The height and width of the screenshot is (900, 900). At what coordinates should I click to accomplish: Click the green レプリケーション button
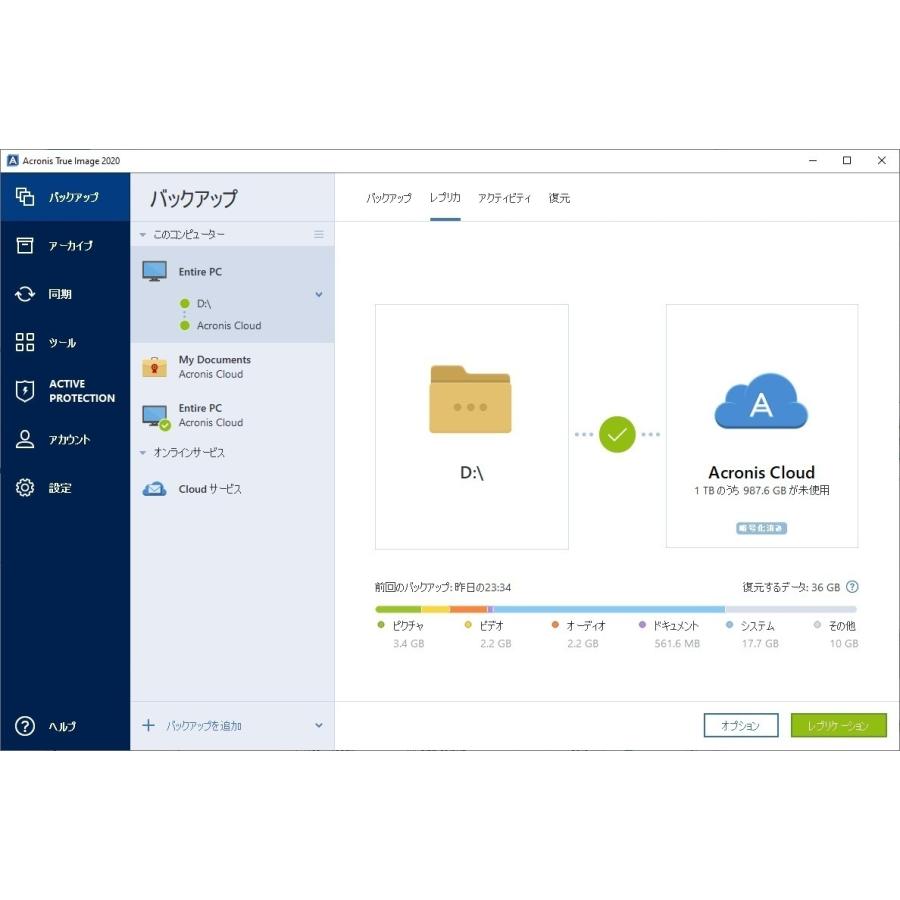[838, 726]
